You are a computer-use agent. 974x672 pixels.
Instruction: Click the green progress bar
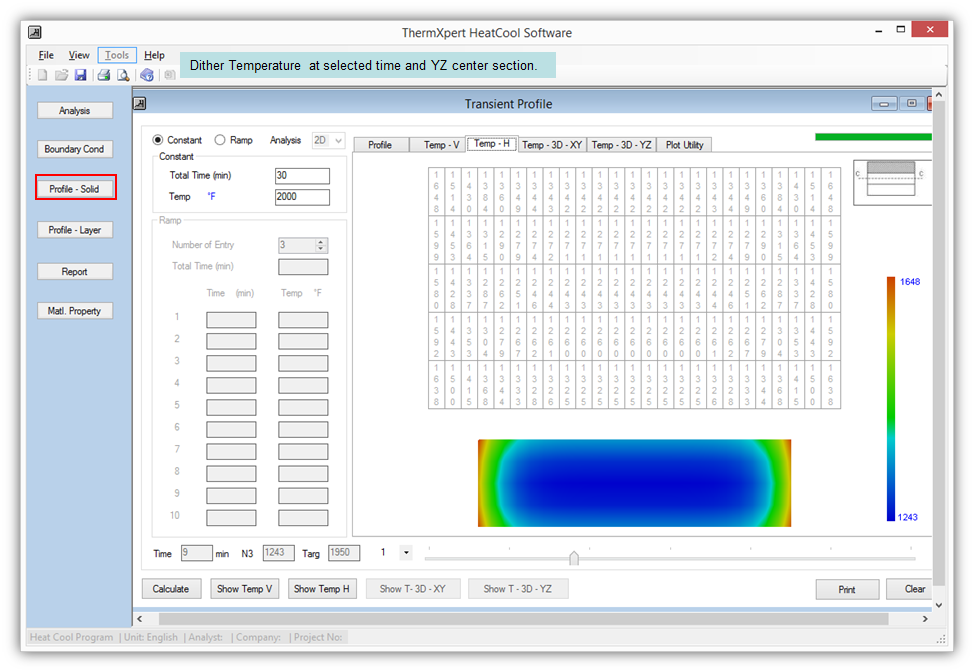[873, 137]
